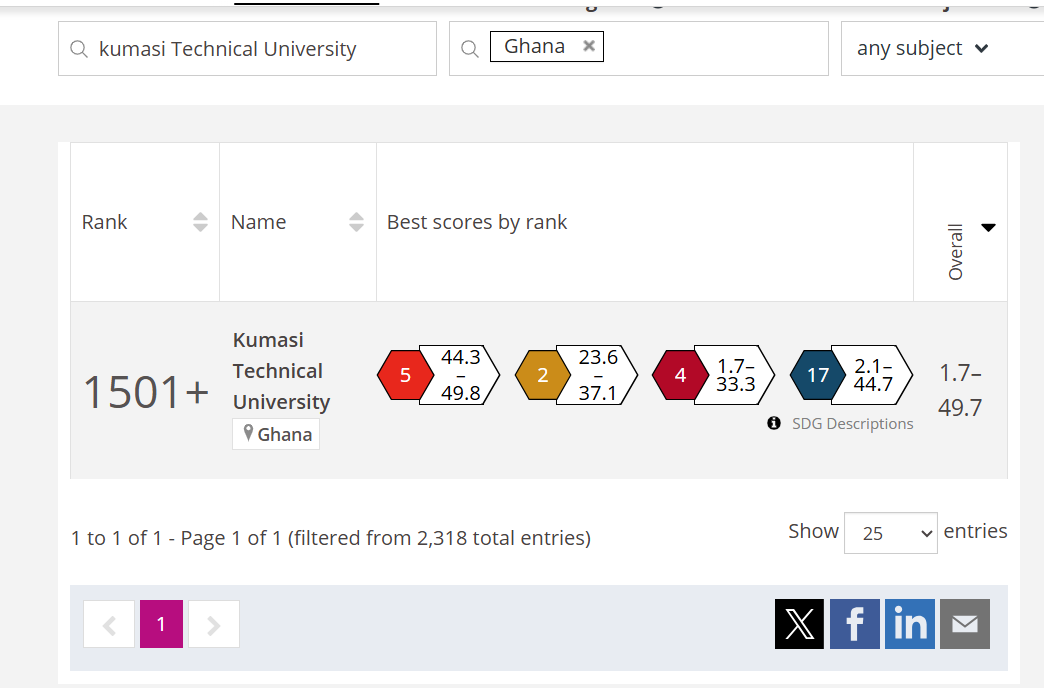Screen dimensions: 1044x688
Task: Open the Show entries count dropdown
Action: click(890, 533)
